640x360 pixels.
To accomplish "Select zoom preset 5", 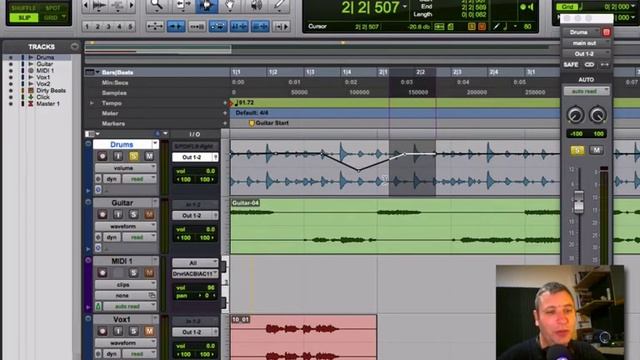I will click(131, 27).
